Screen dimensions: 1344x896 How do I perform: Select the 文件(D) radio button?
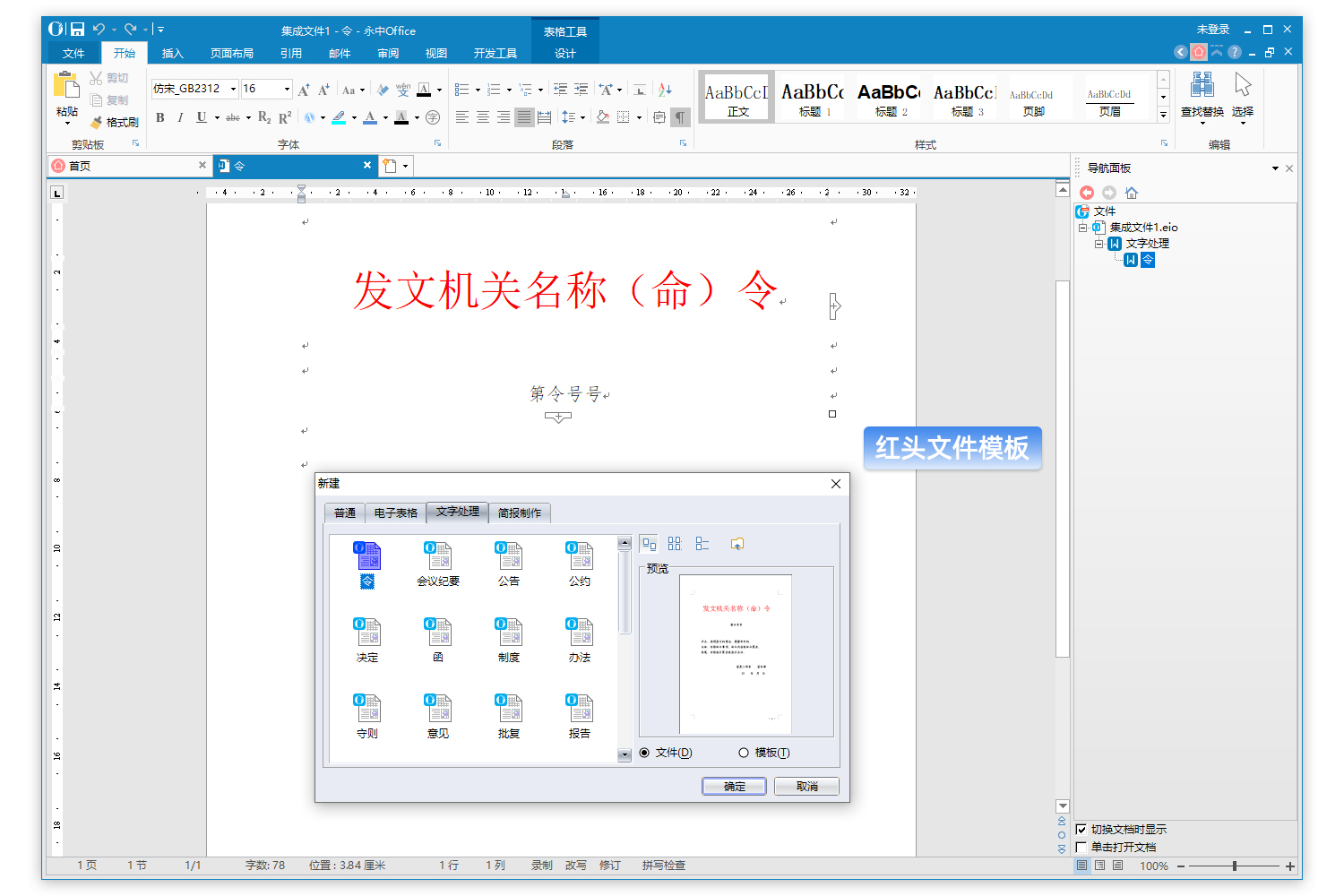click(643, 753)
